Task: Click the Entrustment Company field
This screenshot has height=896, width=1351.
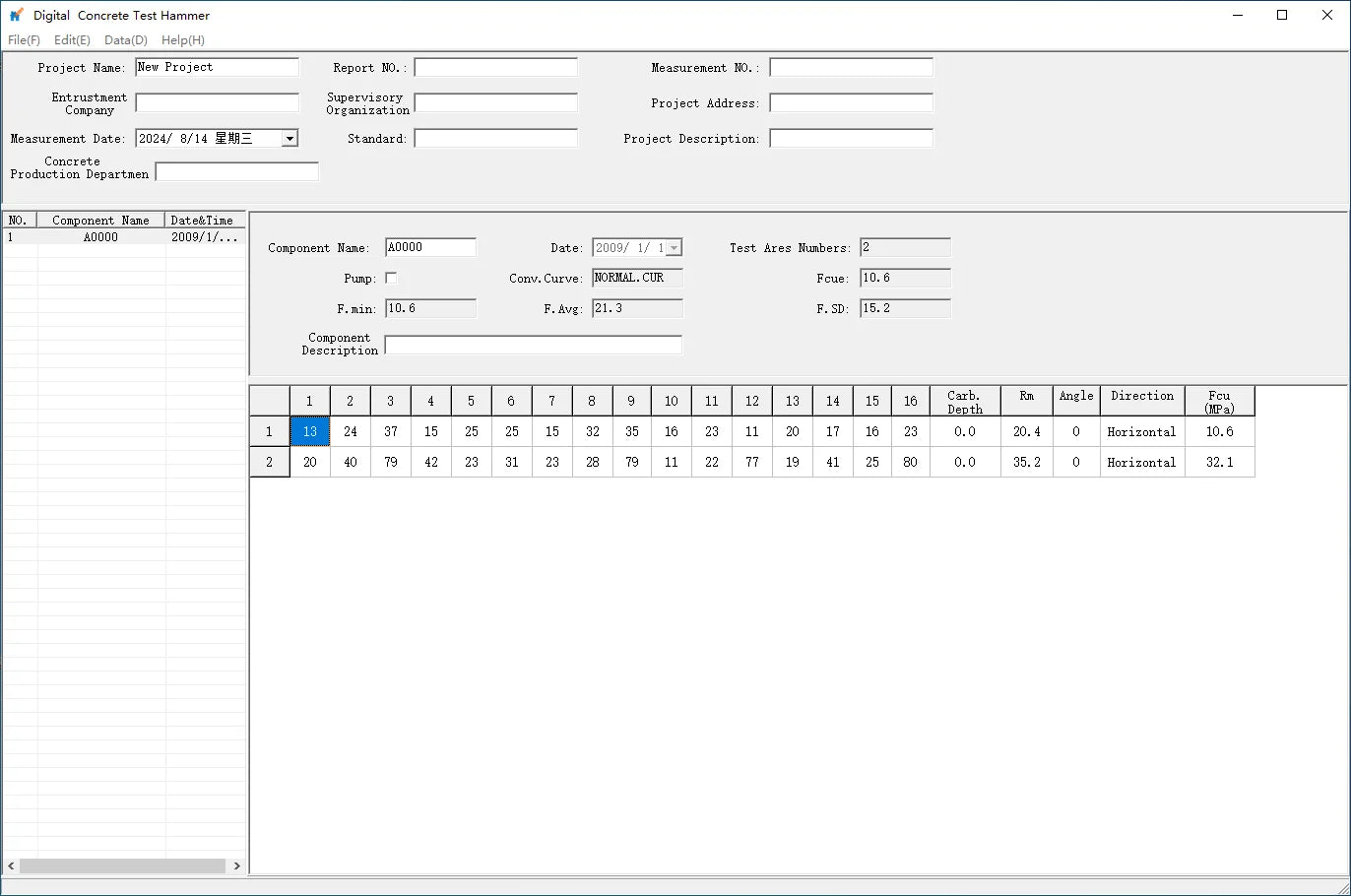Action: coord(218,102)
